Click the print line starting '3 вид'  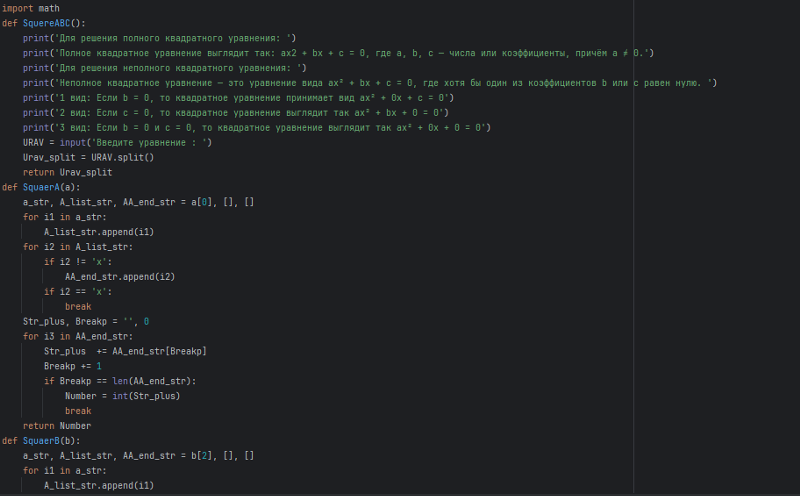[x=256, y=127]
